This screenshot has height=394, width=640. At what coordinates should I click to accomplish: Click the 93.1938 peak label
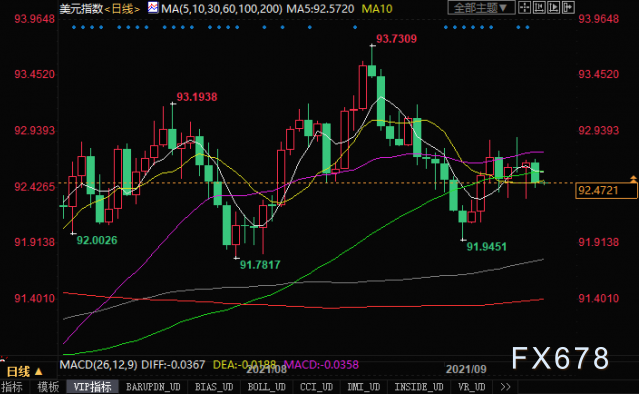tap(197, 97)
